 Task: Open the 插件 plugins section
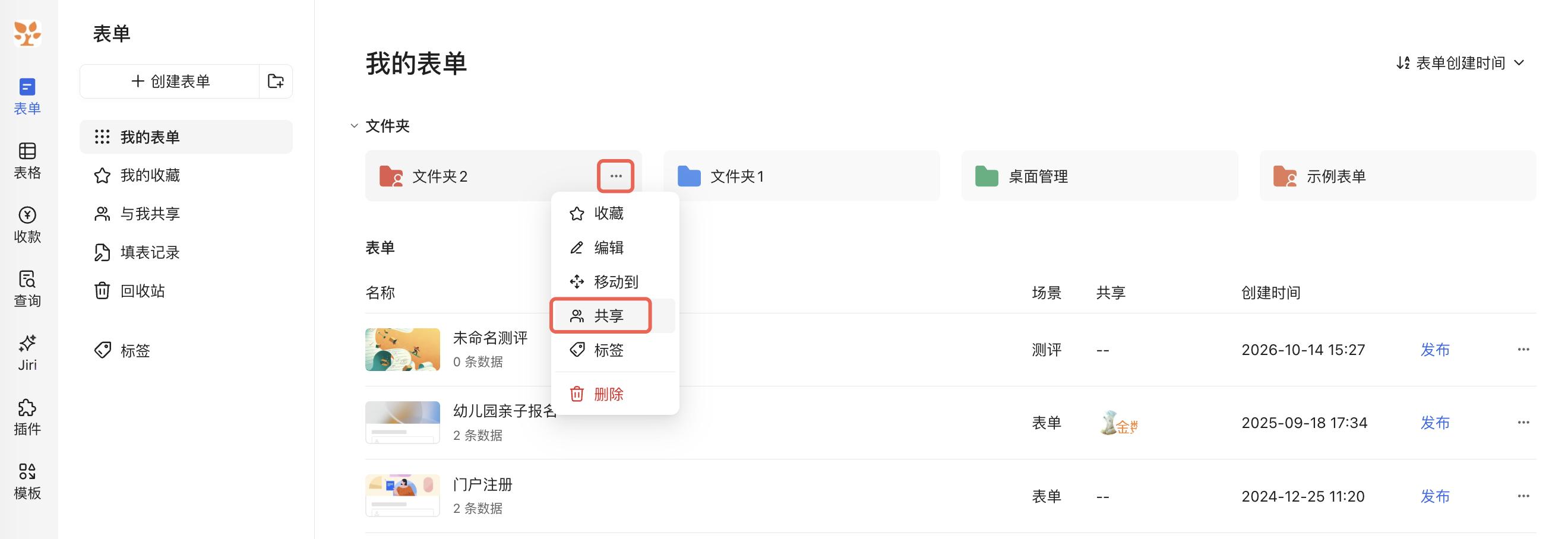27,417
